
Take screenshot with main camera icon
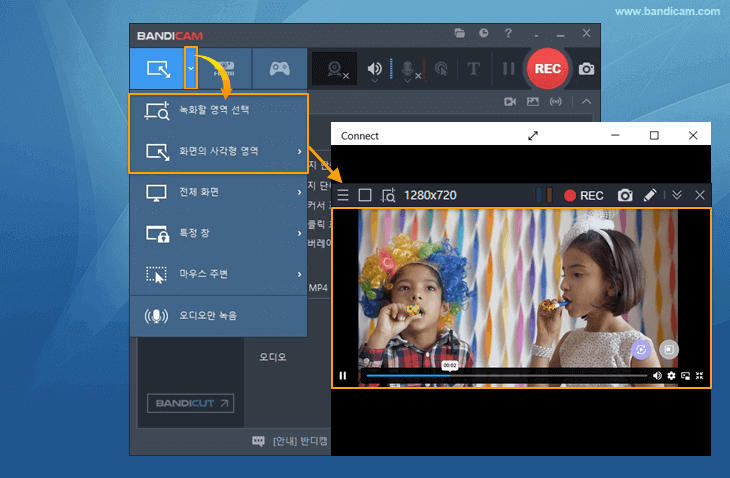tap(587, 69)
